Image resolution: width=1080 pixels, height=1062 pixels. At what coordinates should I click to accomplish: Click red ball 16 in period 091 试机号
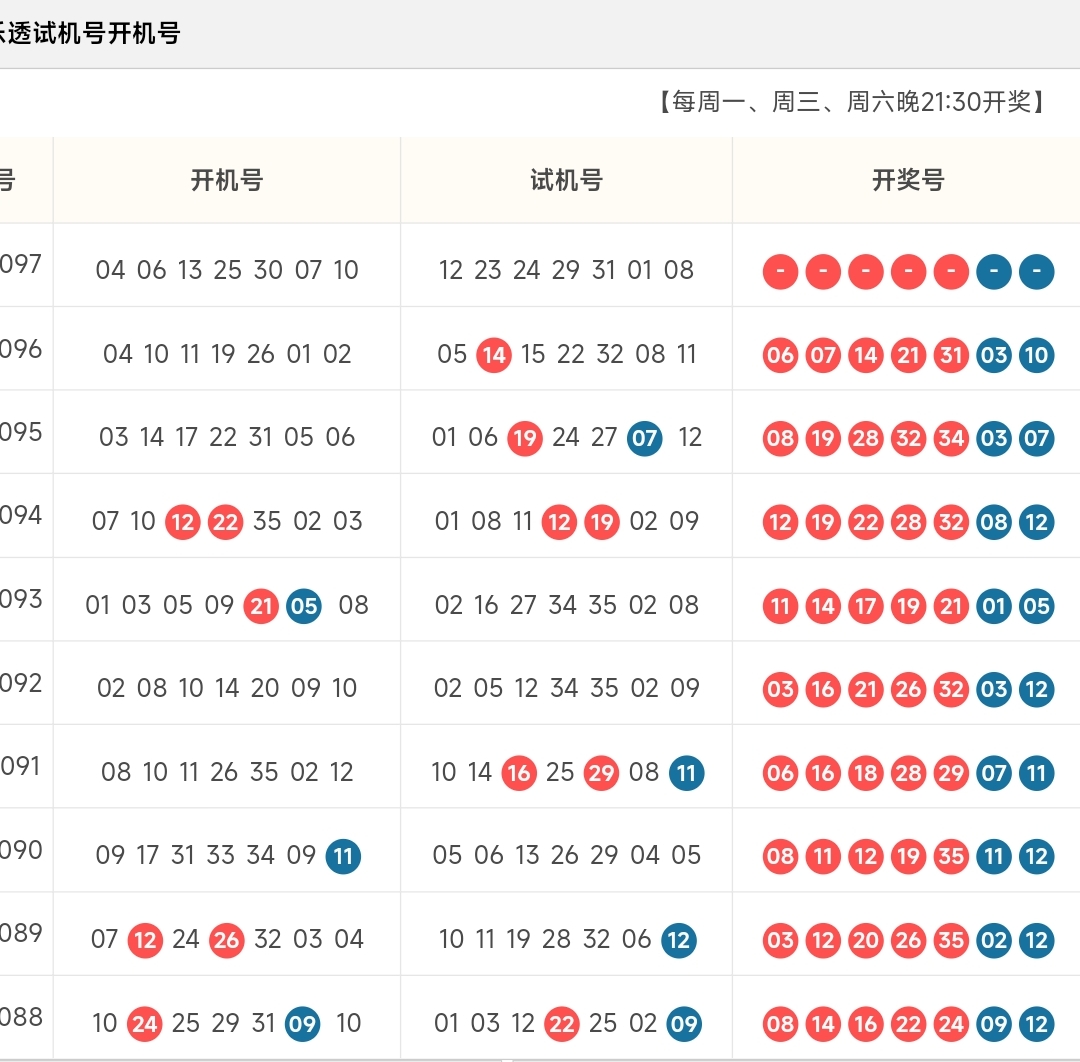[x=519, y=773]
